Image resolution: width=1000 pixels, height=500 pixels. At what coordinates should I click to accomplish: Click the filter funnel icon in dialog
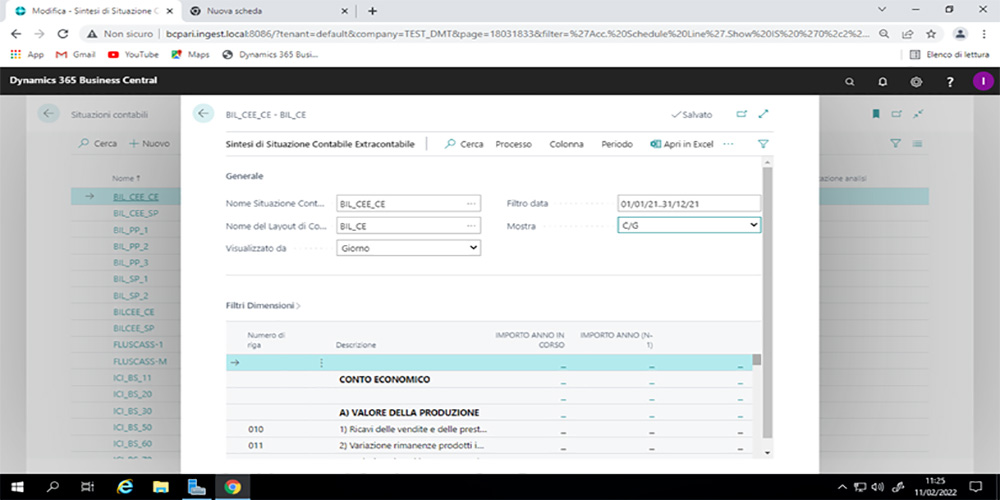tap(763, 144)
